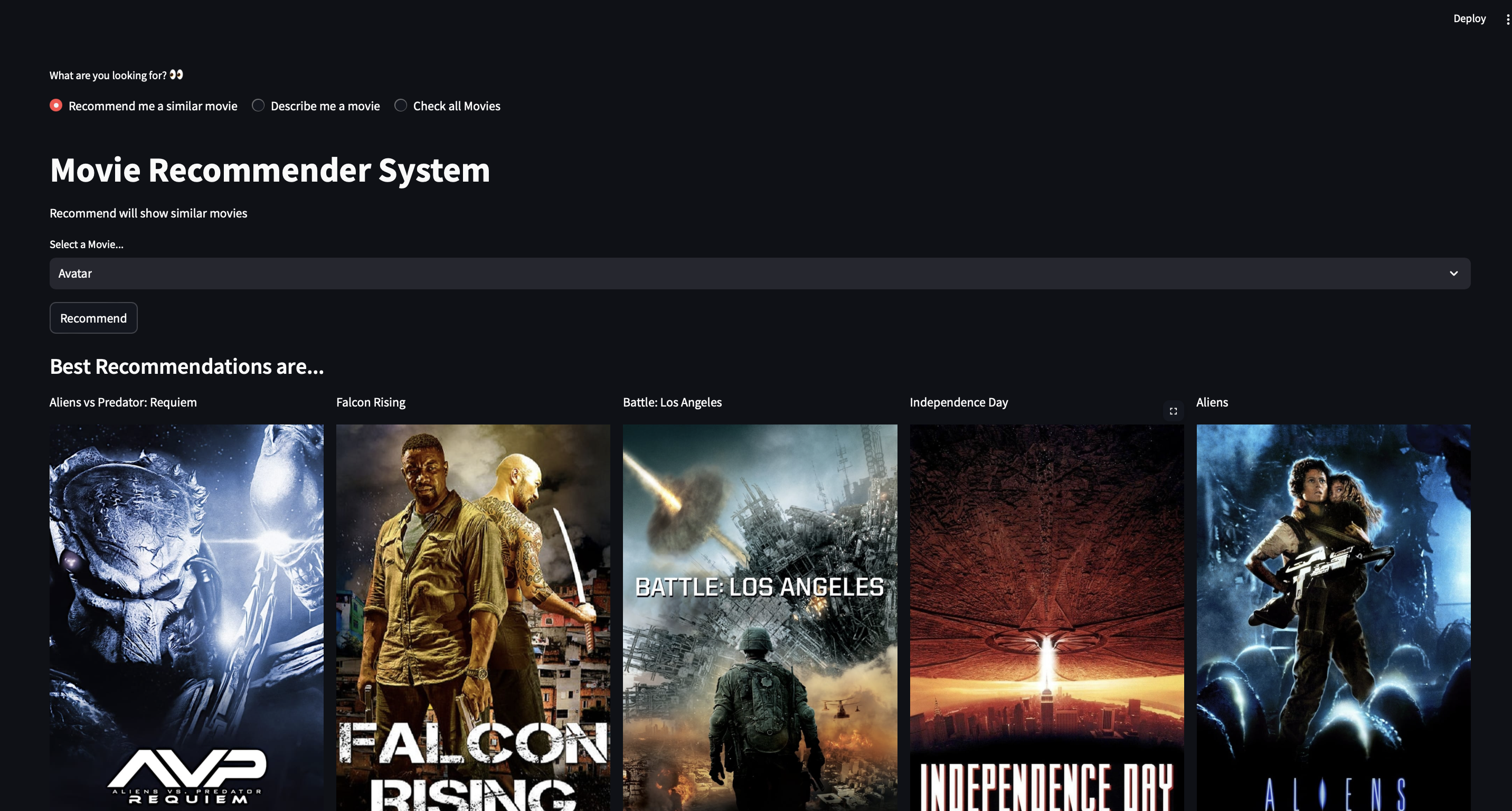
Task: Click the eyes emoji next to the question
Action: coord(176,74)
